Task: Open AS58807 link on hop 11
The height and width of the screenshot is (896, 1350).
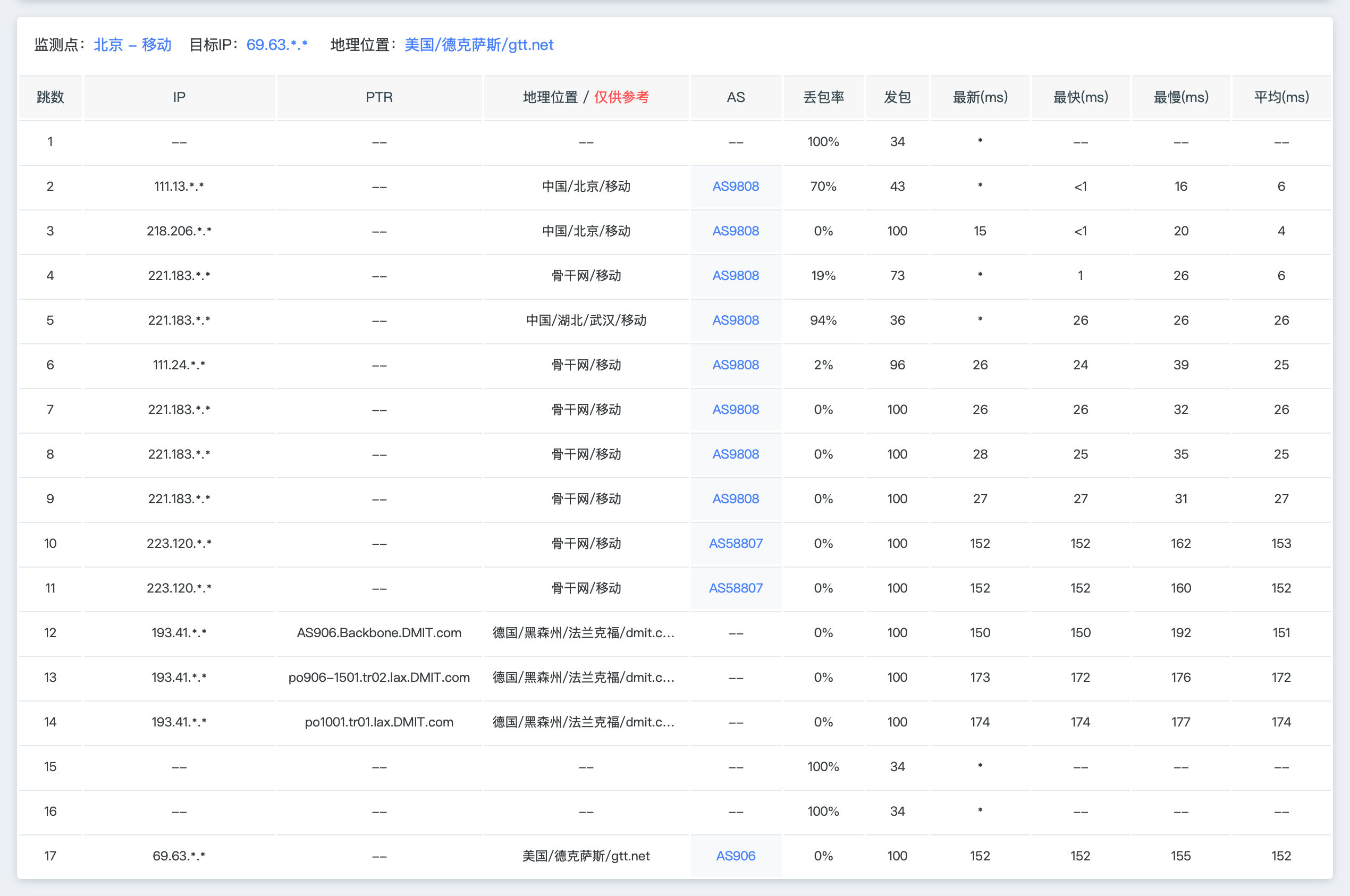Action: click(735, 588)
